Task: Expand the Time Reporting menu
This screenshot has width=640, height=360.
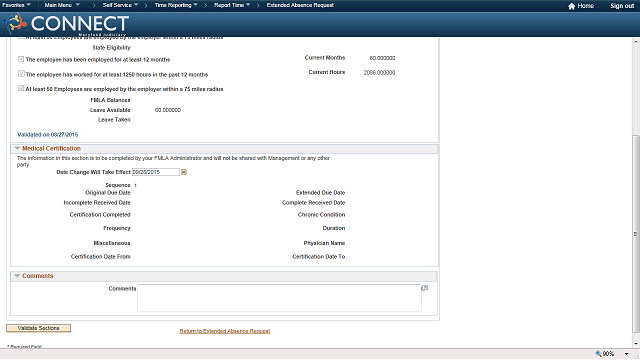Action: click(176, 5)
